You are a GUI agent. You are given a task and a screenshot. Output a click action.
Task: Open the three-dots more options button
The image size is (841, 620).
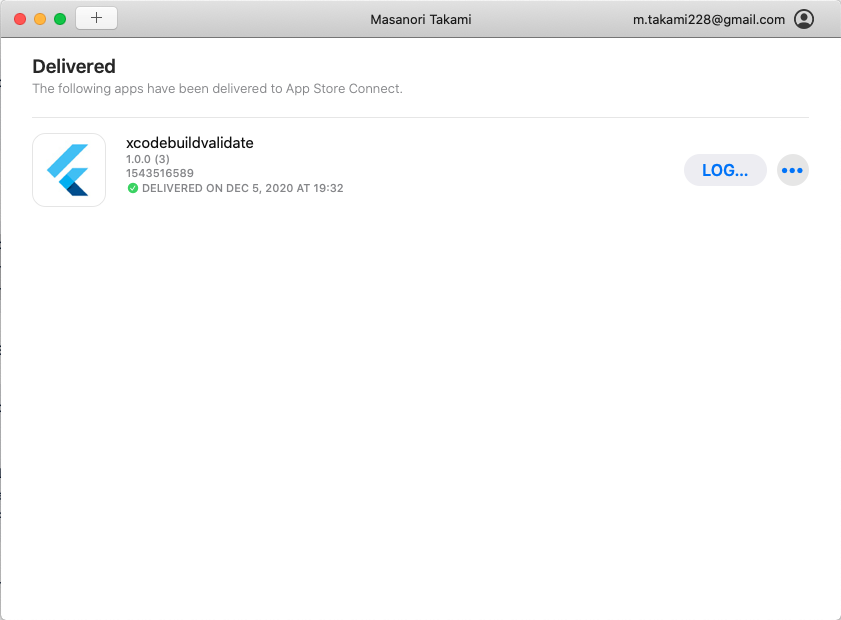click(x=793, y=170)
